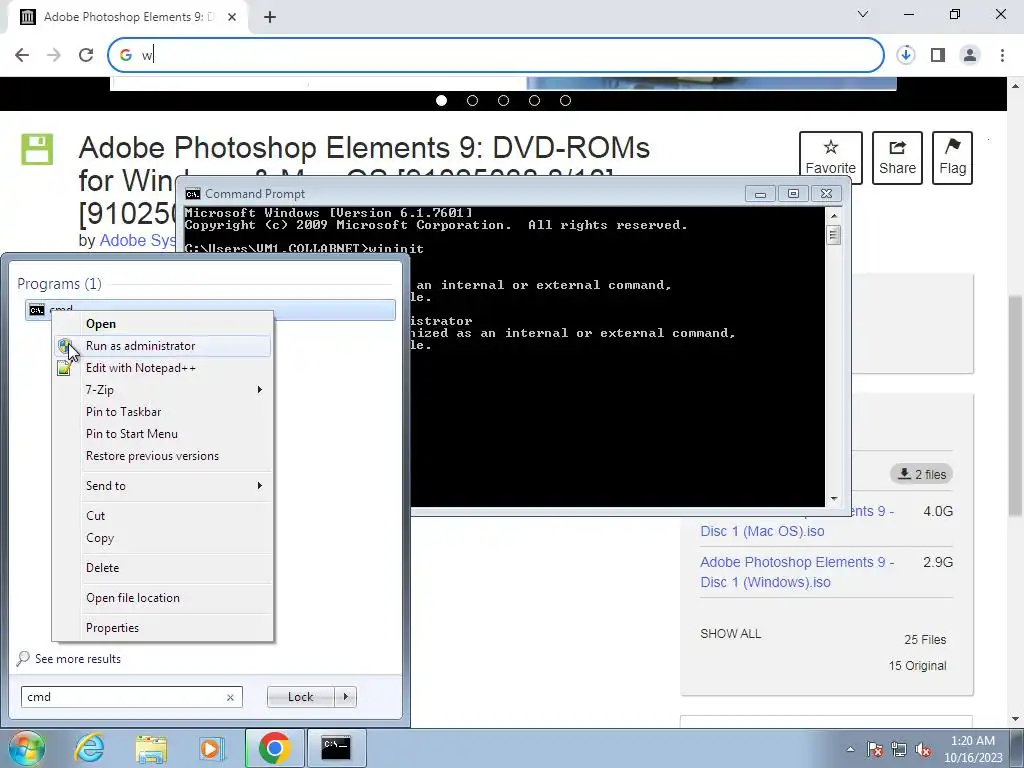Screen dimensions: 1024x768
Task: Select the fifth carousel dot
Action: (x=566, y=101)
